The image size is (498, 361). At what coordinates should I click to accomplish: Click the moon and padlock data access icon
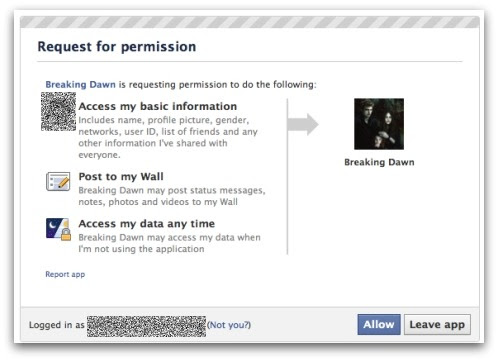[58, 229]
